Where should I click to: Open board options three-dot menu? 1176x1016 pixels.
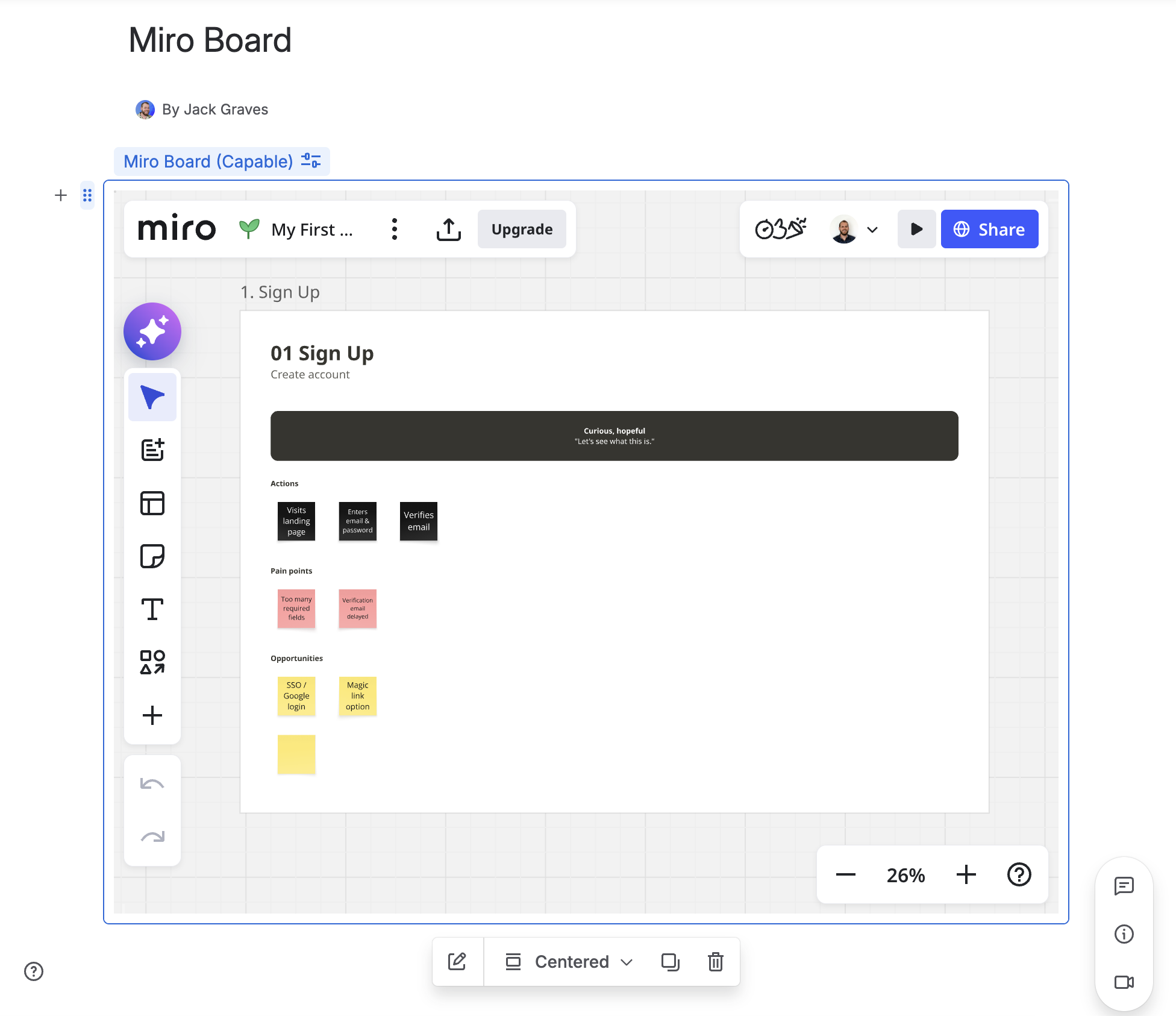(x=395, y=229)
